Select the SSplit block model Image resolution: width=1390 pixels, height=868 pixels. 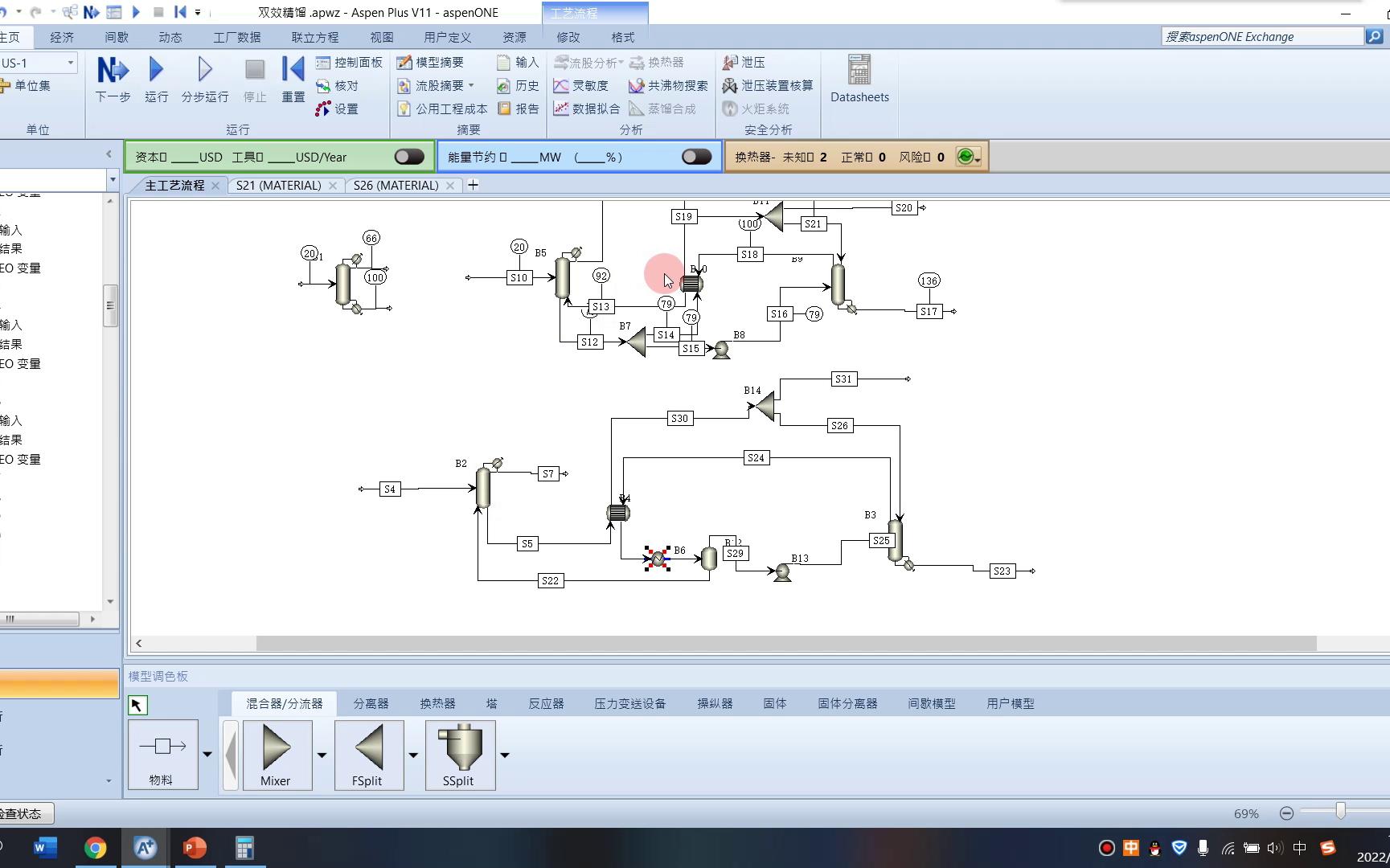pos(459,754)
